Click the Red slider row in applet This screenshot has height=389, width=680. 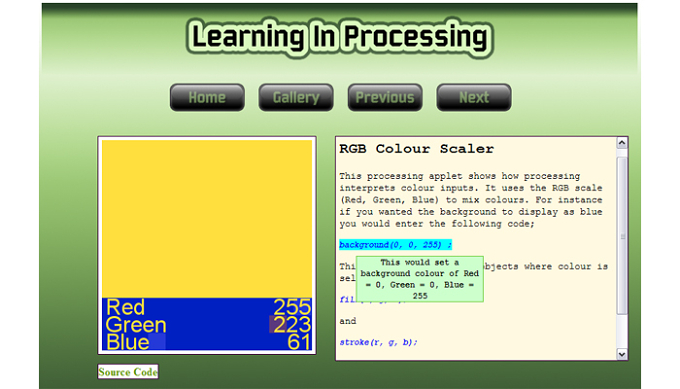point(207,307)
